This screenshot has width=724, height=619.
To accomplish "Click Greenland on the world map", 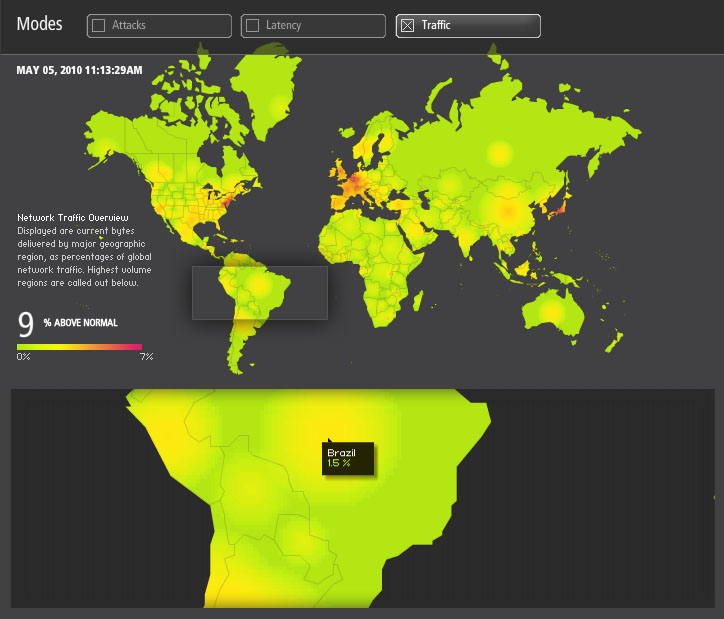I will 268,92.
